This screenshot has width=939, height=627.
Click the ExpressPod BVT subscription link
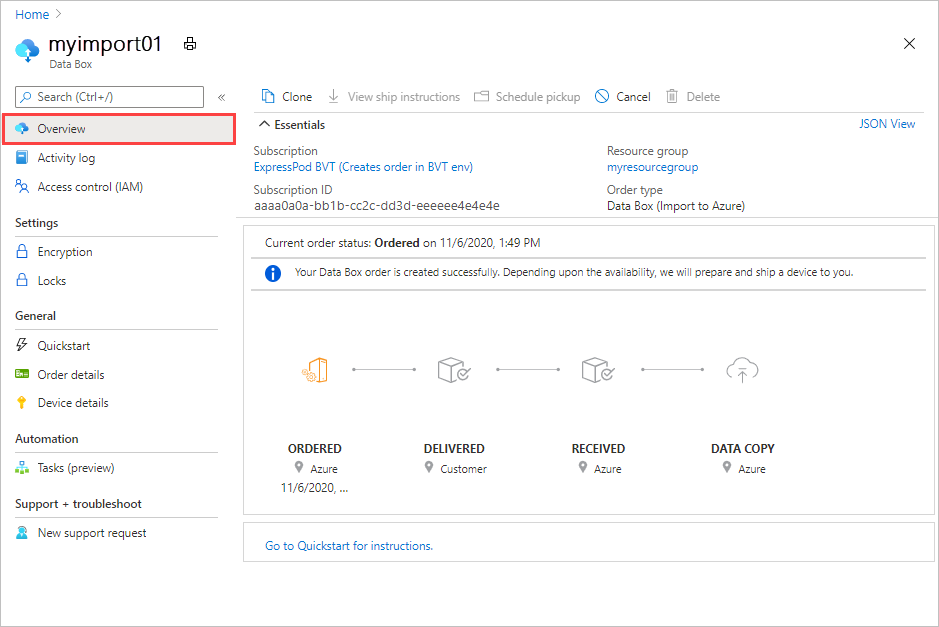pyautogui.click(x=363, y=167)
